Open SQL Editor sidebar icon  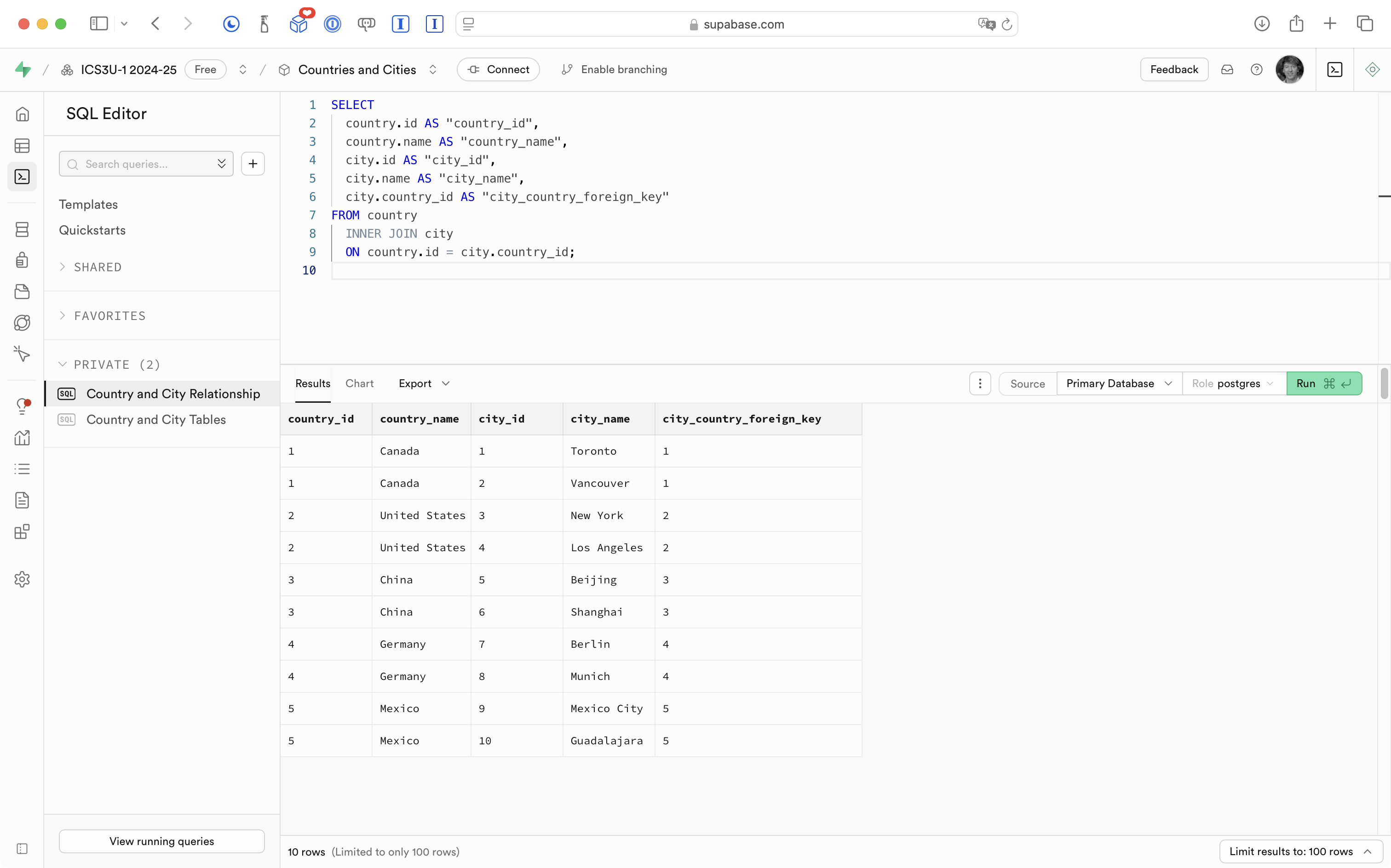tap(22, 177)
